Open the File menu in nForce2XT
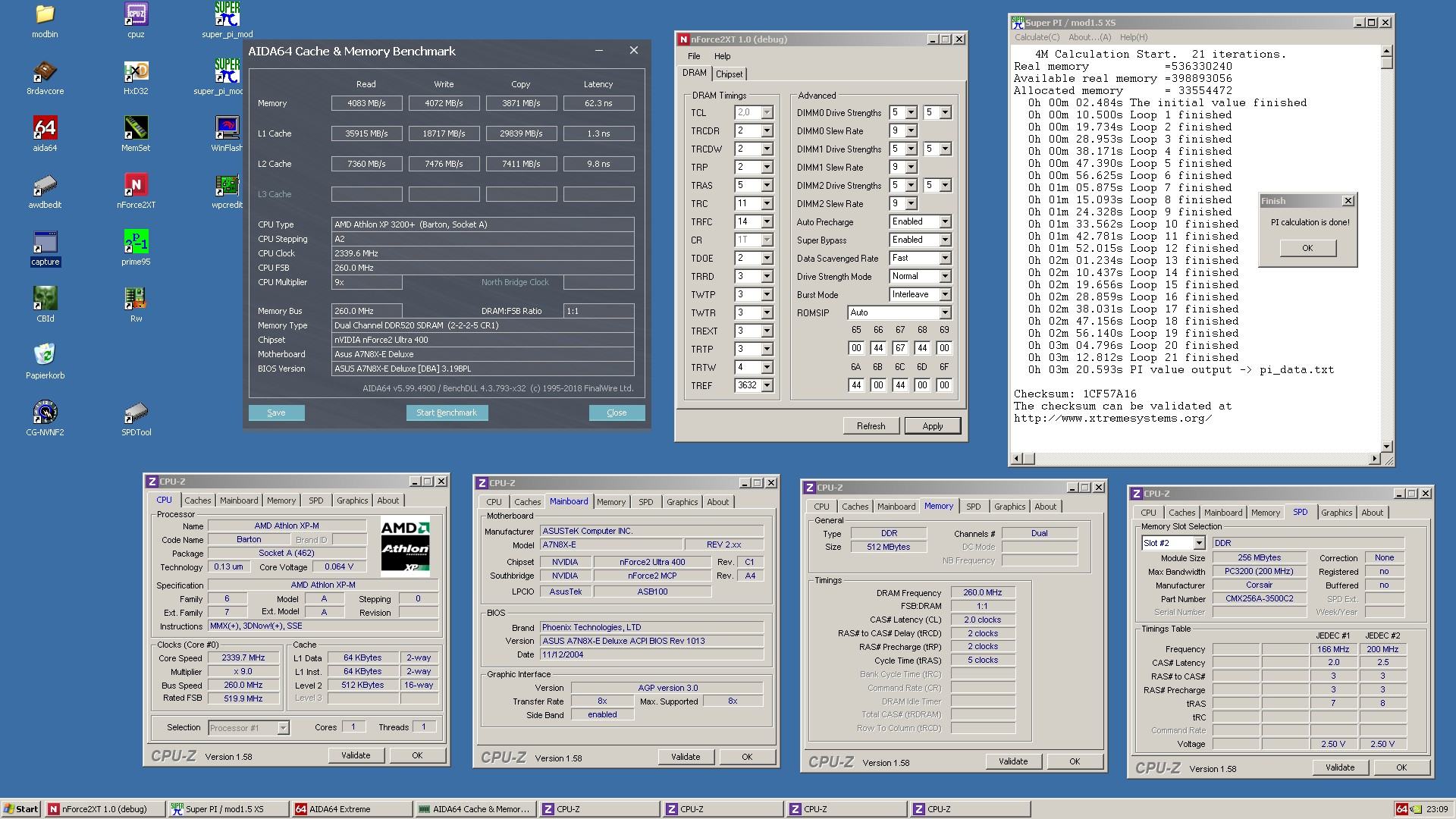The height and width of the screenshot is (819, 1456). coord(694,56)
